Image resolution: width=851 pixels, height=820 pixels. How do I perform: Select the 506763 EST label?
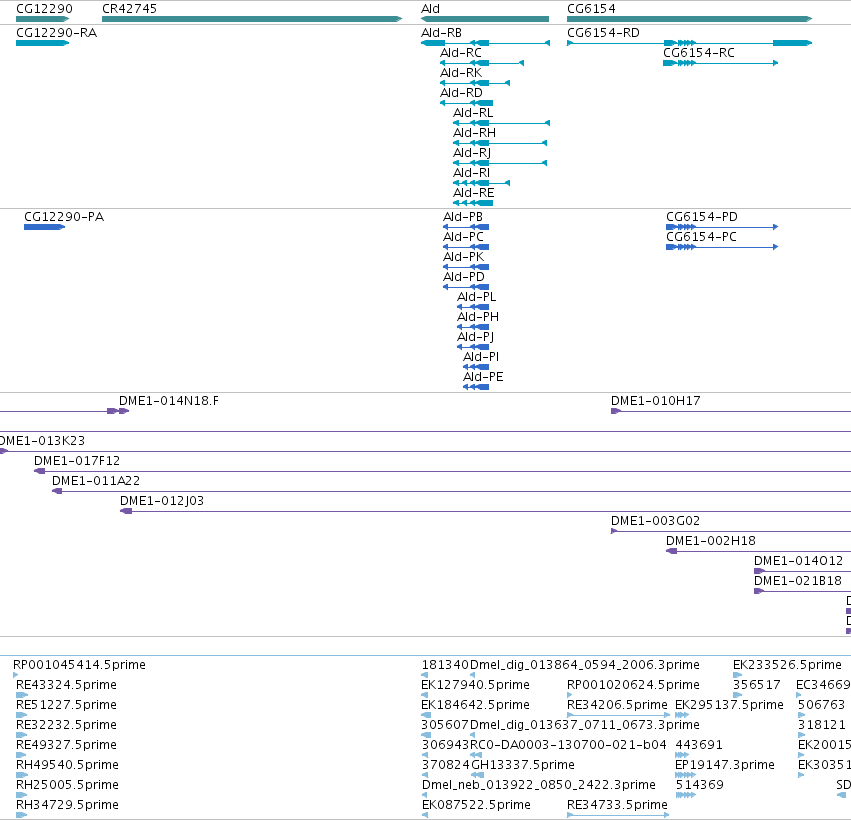(821, 705)
